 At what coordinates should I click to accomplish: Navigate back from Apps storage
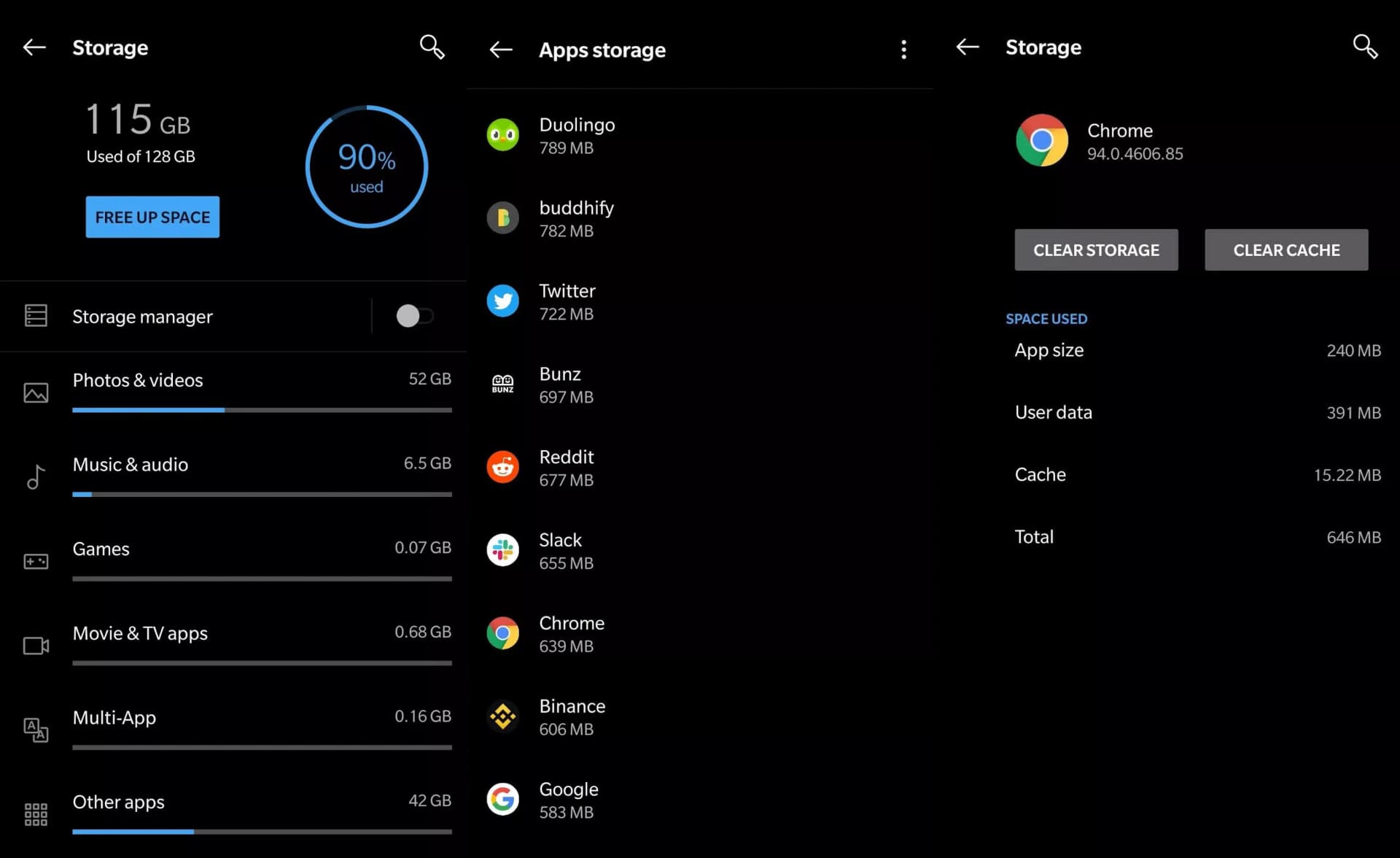[x=501, y=50]
